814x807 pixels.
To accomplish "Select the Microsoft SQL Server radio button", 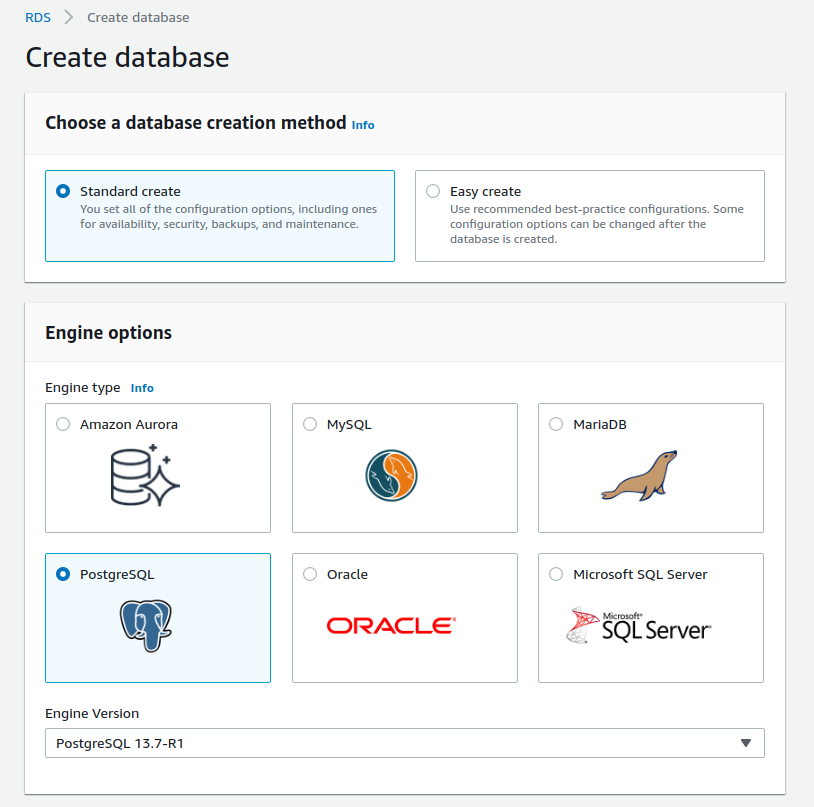I will pos(555,574).
